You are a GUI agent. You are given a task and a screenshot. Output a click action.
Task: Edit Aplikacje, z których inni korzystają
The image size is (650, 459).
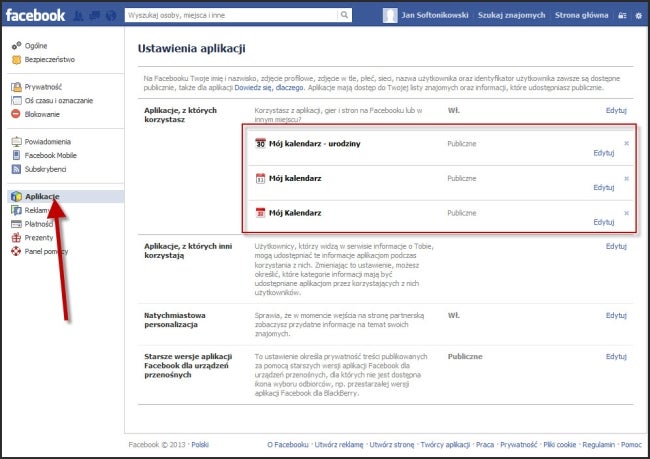(x=616, y=246)
